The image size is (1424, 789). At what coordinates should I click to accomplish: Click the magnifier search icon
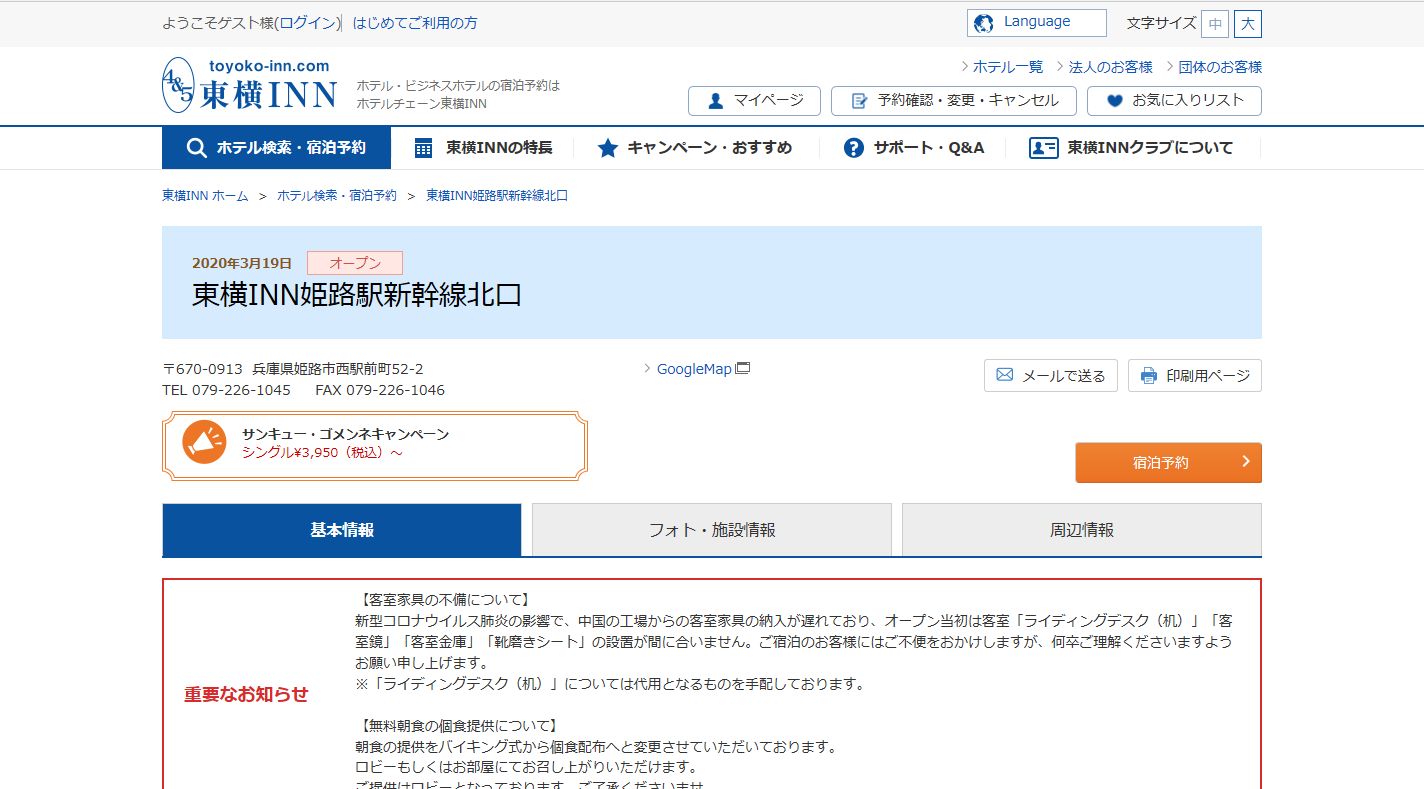[197, 148]
